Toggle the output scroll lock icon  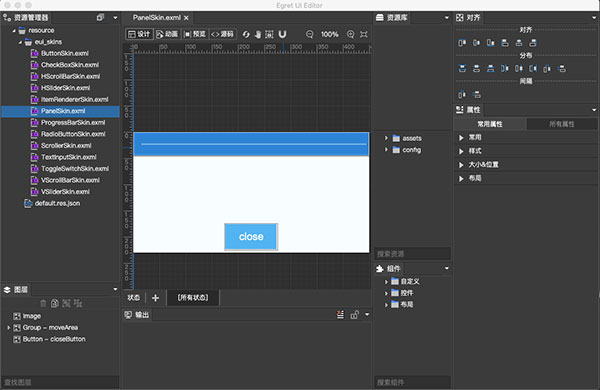pos(354,315)
